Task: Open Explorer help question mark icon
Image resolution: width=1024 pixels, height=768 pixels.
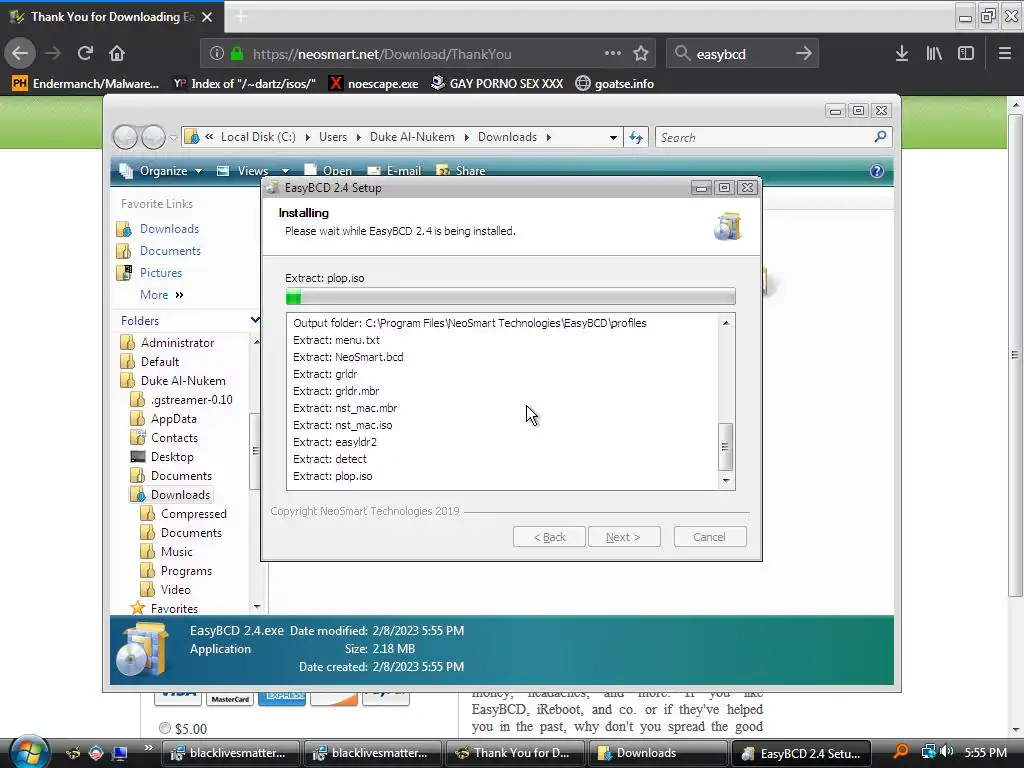Action: coord(876,171)
